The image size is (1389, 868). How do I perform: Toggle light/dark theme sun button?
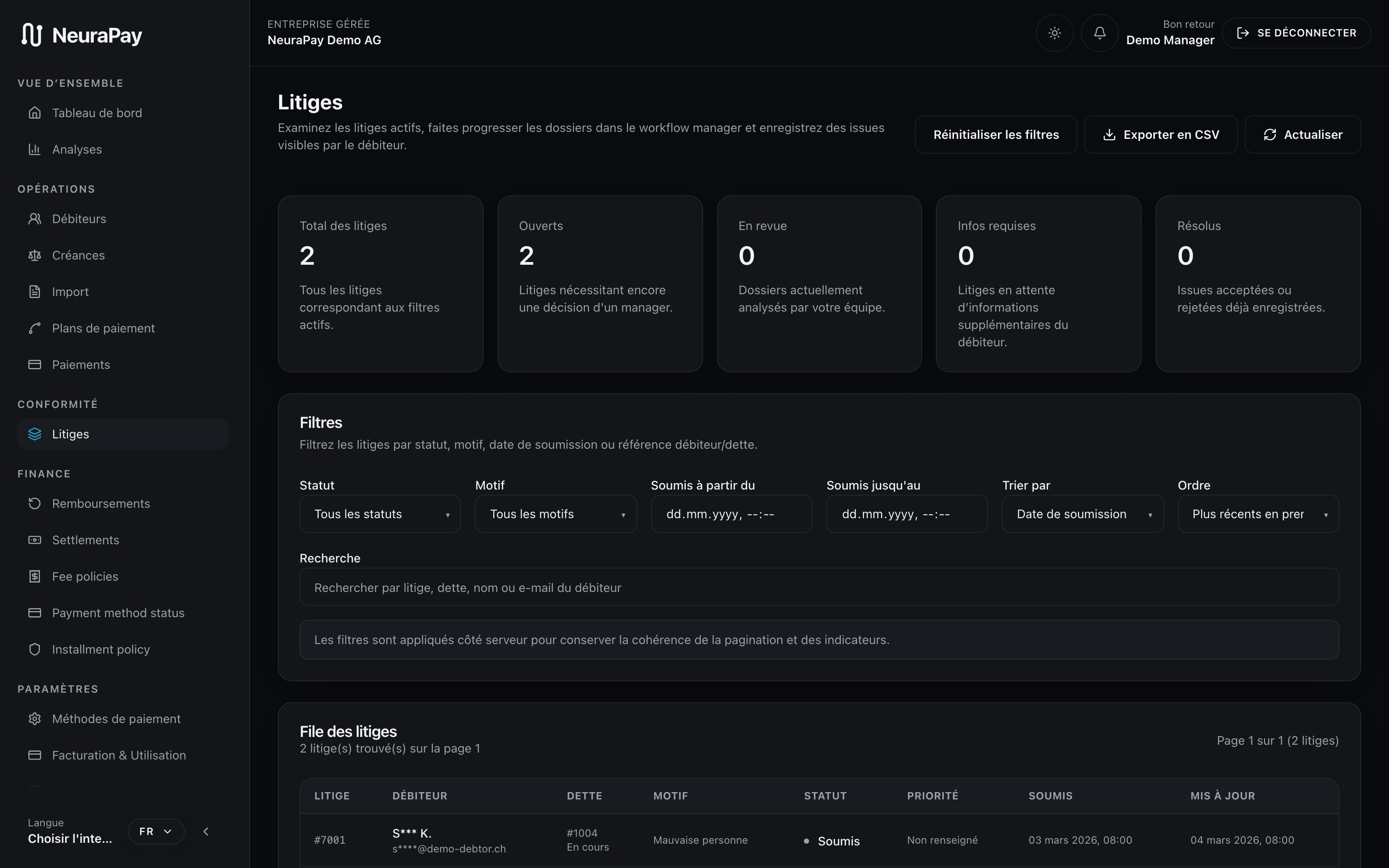click(1054, 33)
